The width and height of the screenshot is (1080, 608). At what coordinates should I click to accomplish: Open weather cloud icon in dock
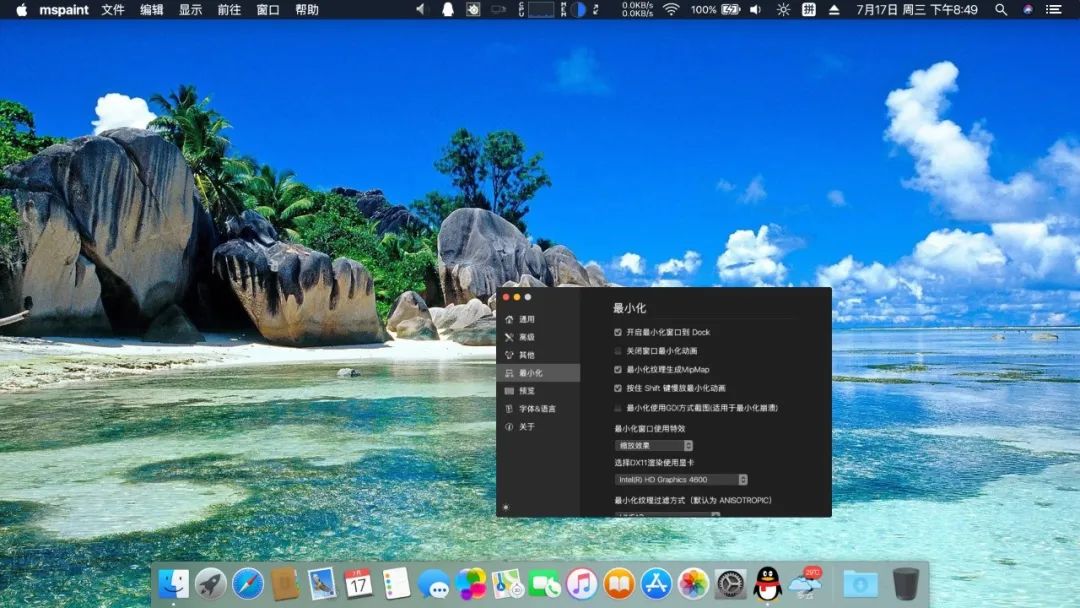click(x=805, y=584)
